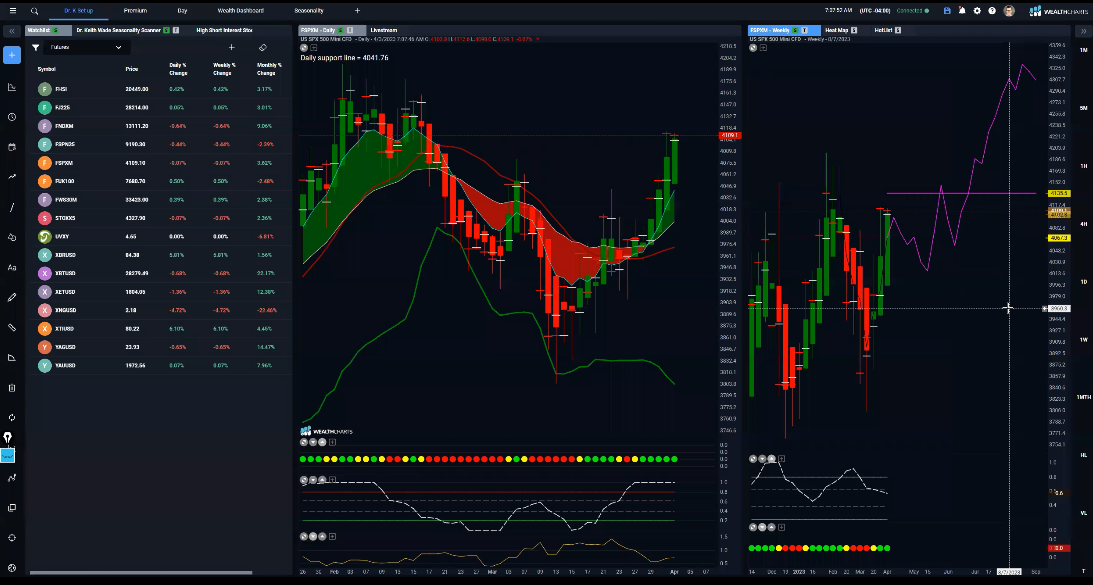
Task: Add a new workspace tab with plus
Action: [x=358, y=11]
